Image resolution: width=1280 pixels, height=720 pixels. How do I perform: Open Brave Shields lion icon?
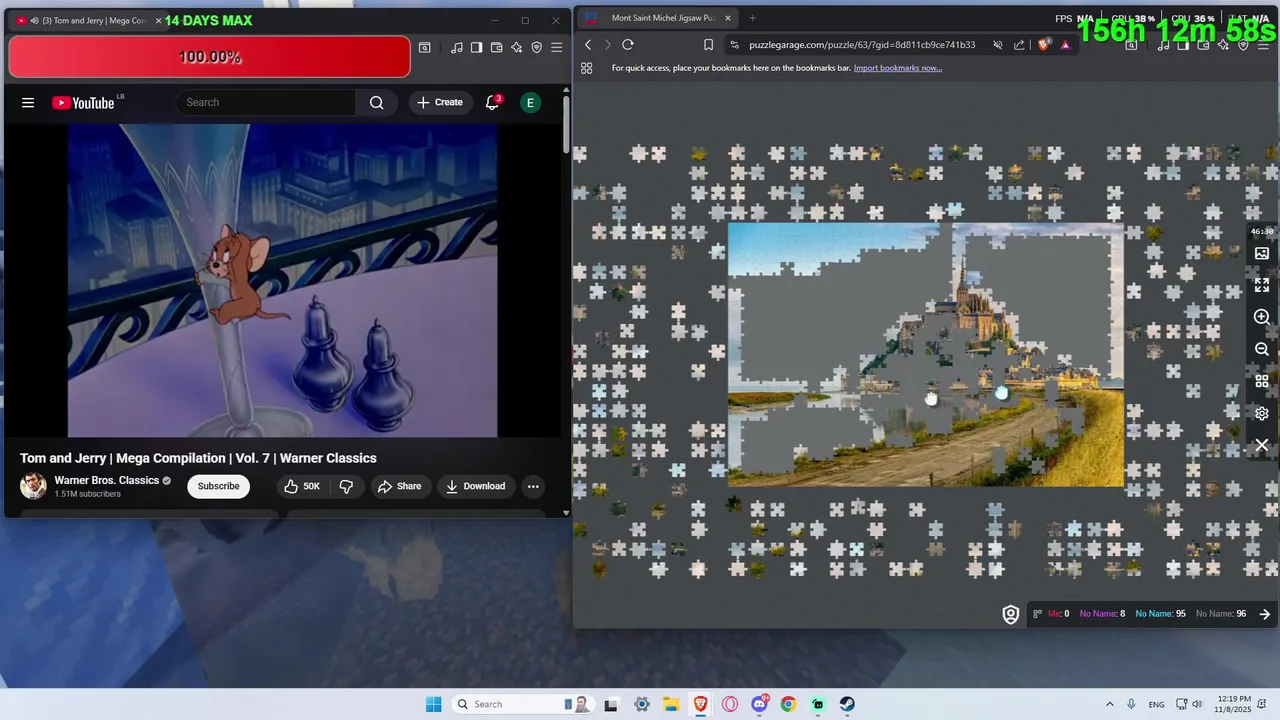(1046, 45)
